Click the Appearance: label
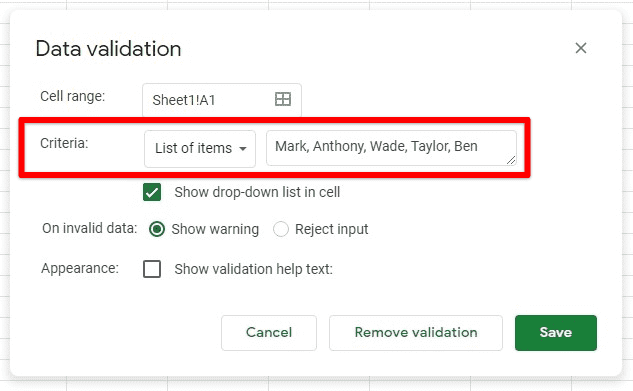 tap(80, 268)
